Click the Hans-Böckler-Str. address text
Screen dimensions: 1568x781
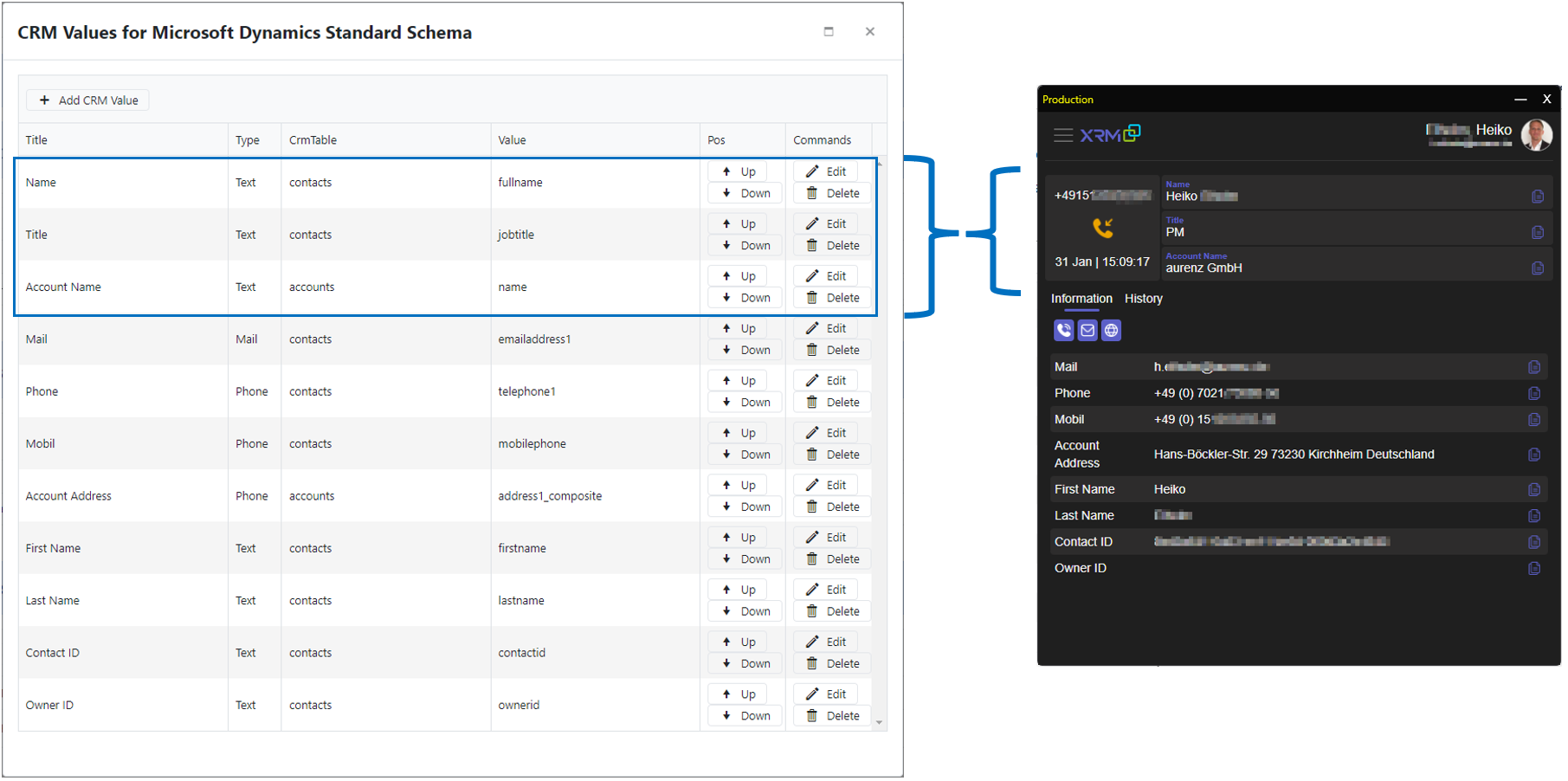click(1294, 455)
